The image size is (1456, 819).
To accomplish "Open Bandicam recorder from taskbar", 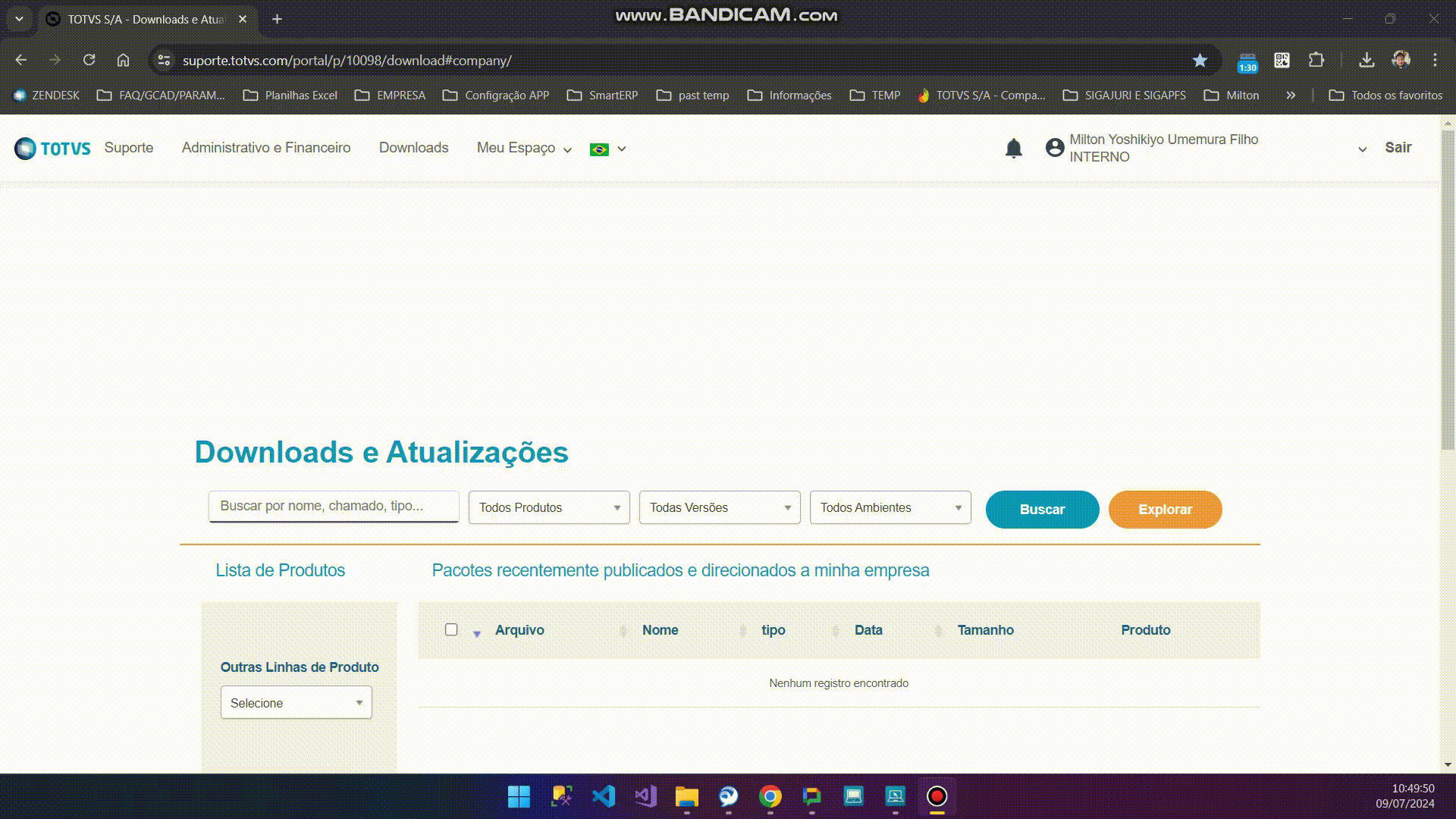I will click(937, 796).
